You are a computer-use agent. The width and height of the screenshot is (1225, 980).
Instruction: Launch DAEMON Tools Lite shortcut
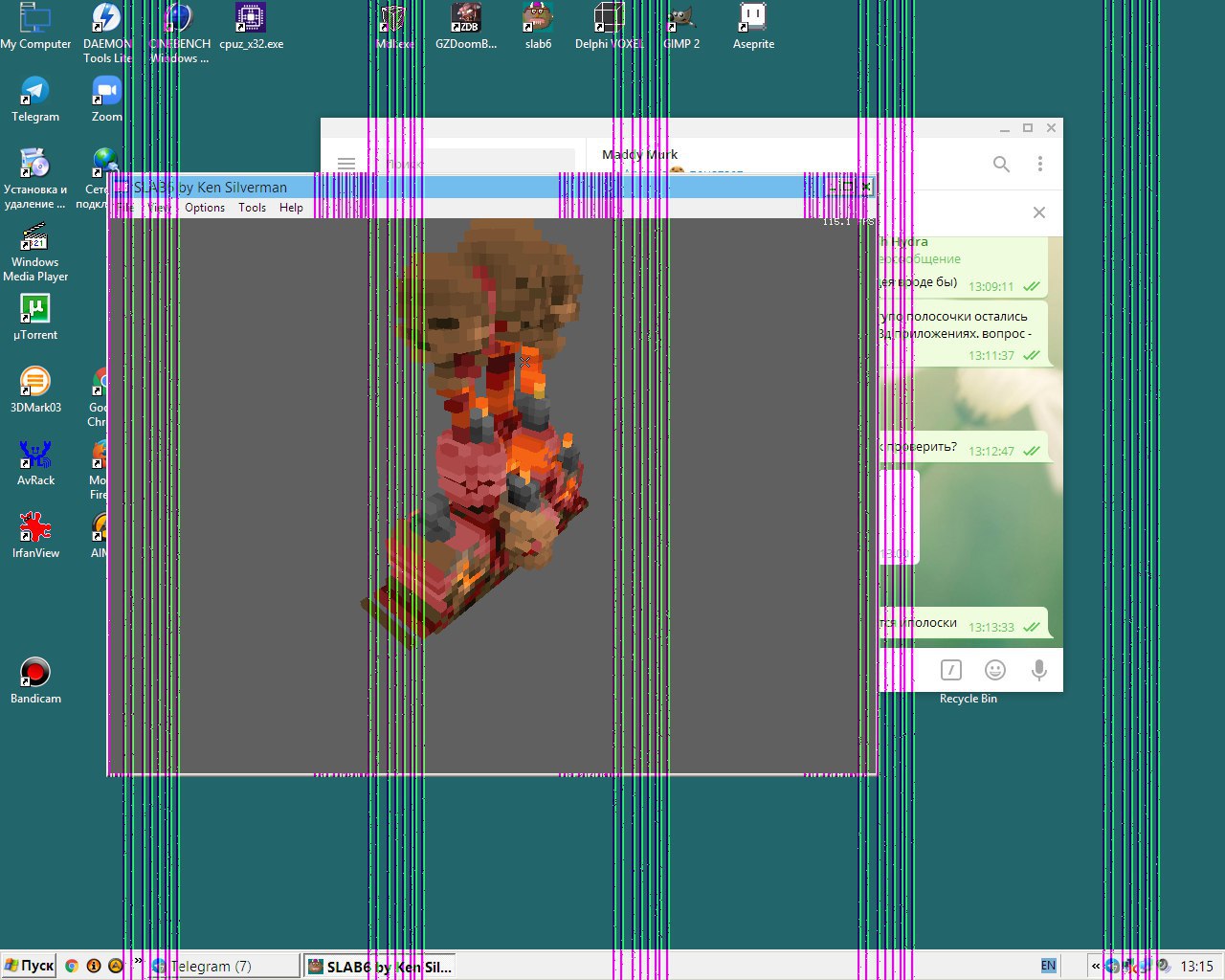click(x=106, y=33)
